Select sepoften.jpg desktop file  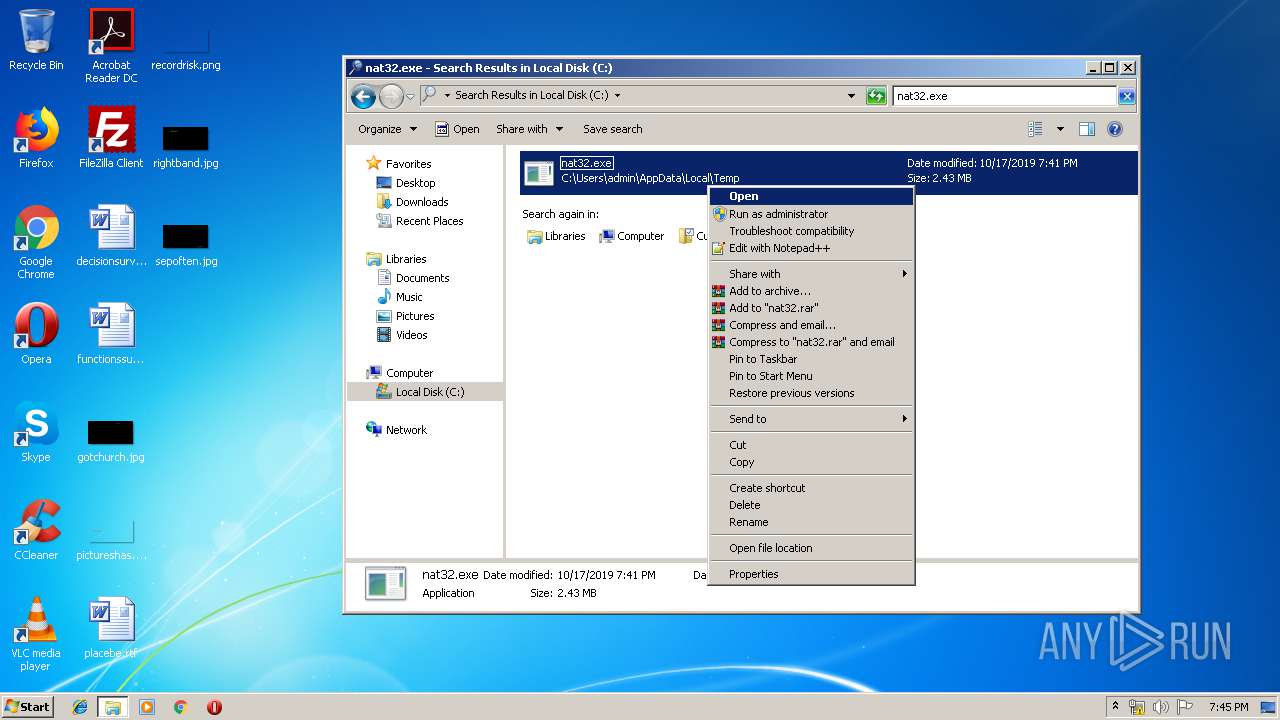[x=186, y=243]
